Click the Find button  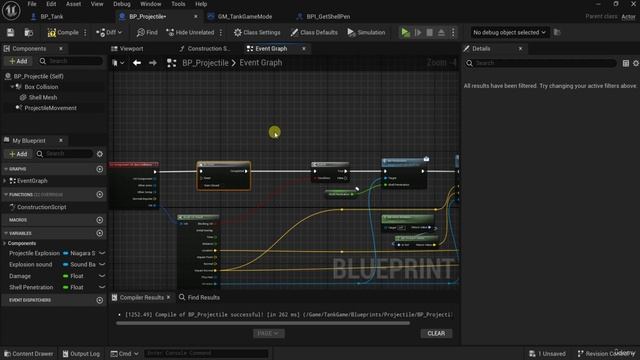pos(147,32)
